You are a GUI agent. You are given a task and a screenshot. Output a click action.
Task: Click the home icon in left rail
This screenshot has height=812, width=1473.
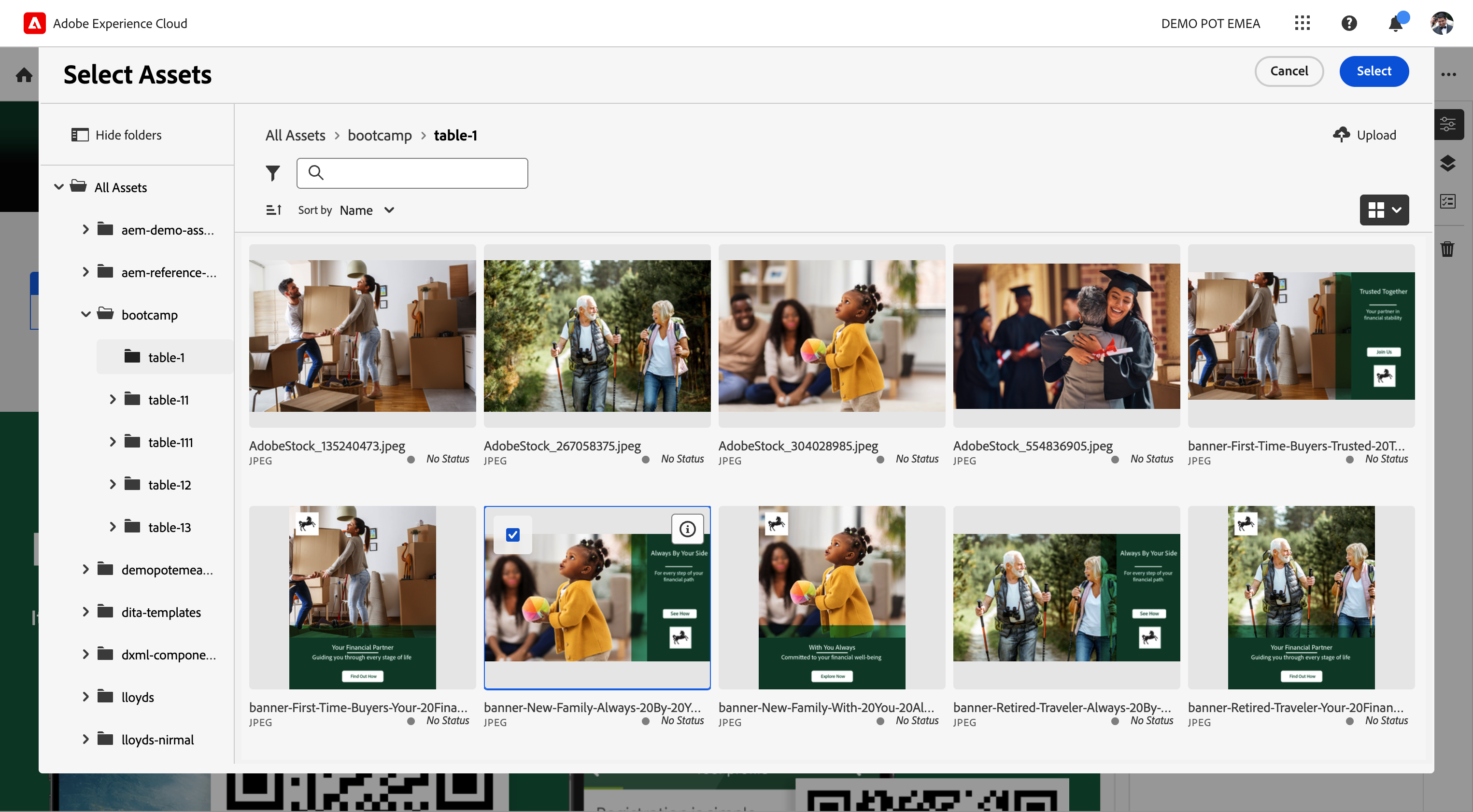24,75
